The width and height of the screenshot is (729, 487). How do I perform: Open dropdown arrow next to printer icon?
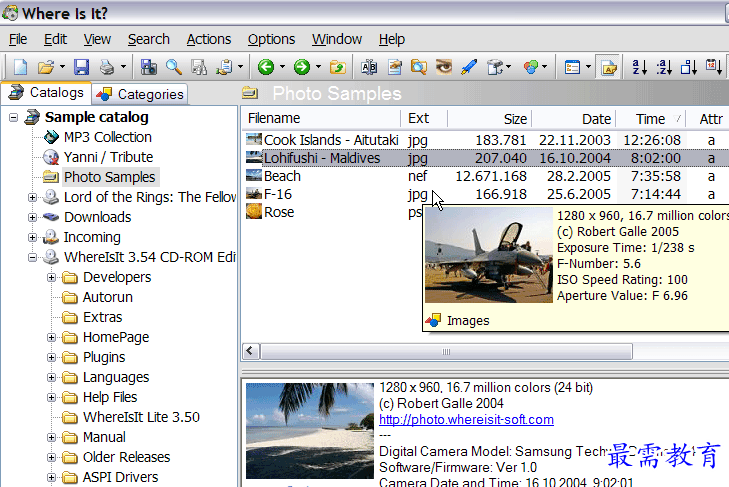(123, 67)
